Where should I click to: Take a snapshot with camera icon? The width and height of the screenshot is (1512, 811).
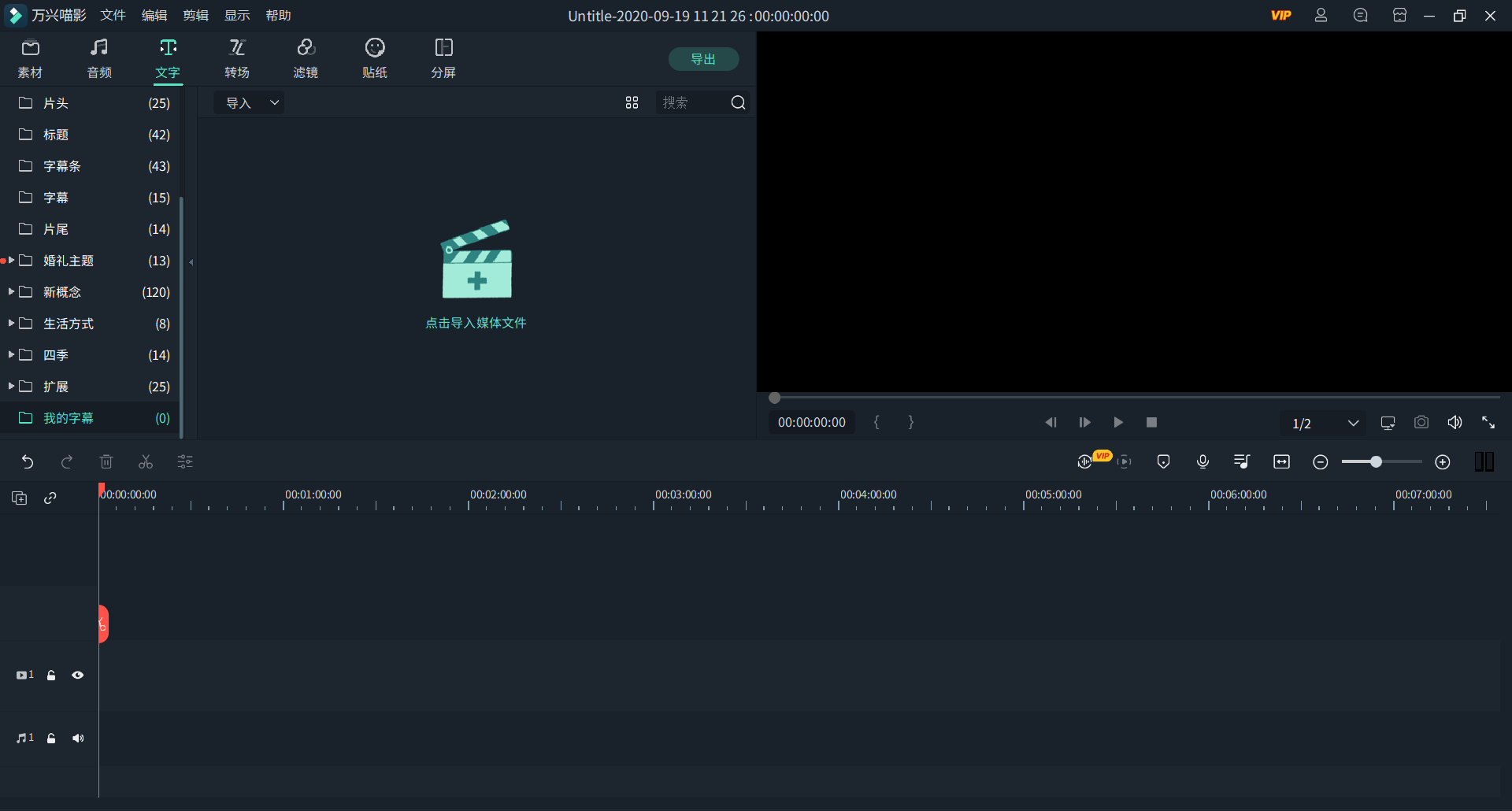click(x=1421, y=423)
